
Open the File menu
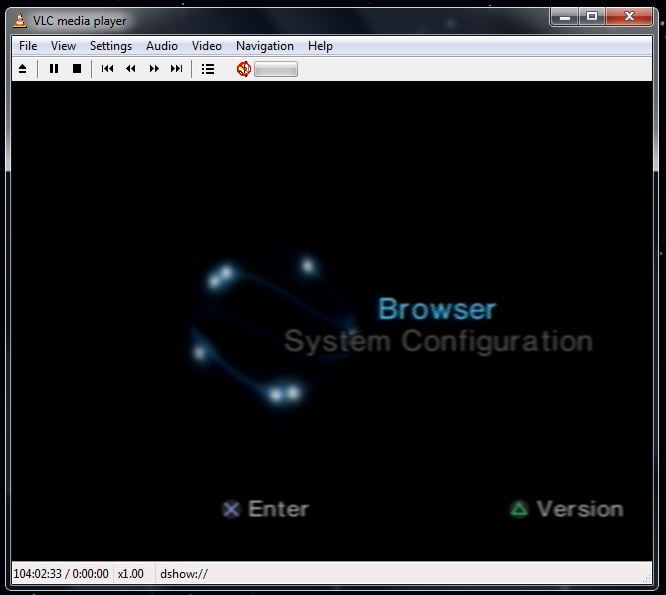tap(28, 46)
